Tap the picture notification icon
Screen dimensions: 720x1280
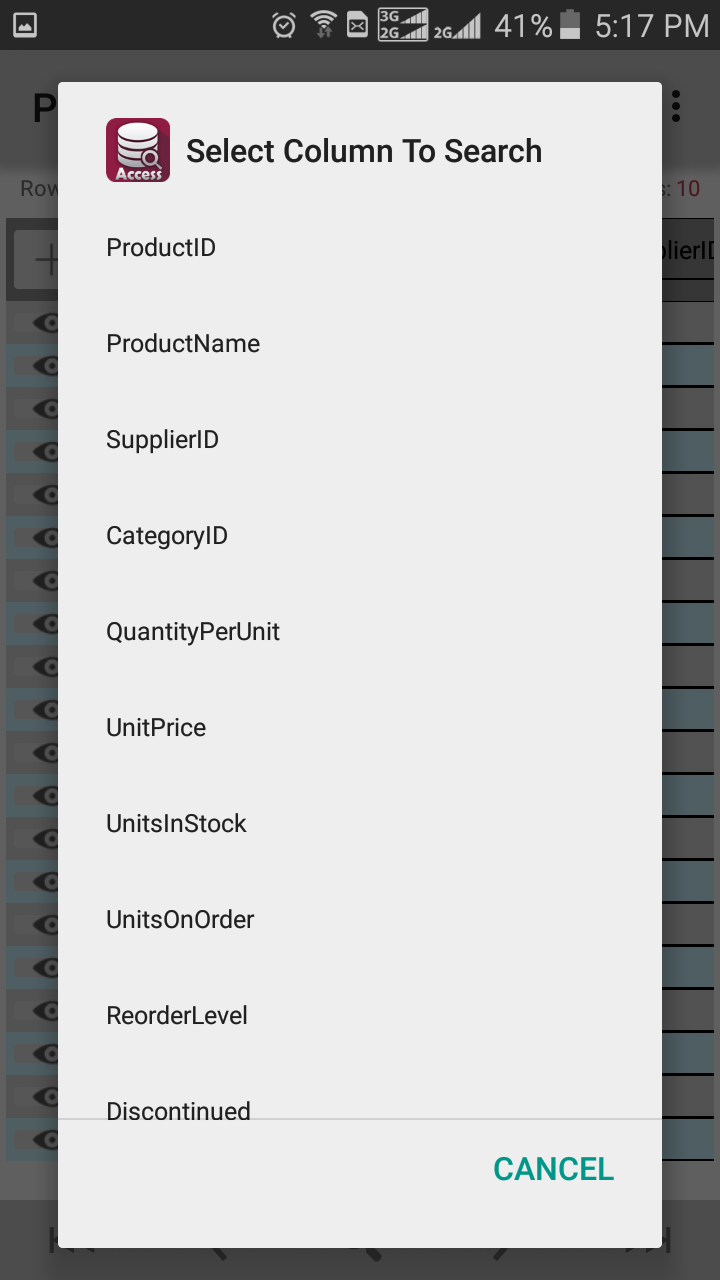click(24, 25)
